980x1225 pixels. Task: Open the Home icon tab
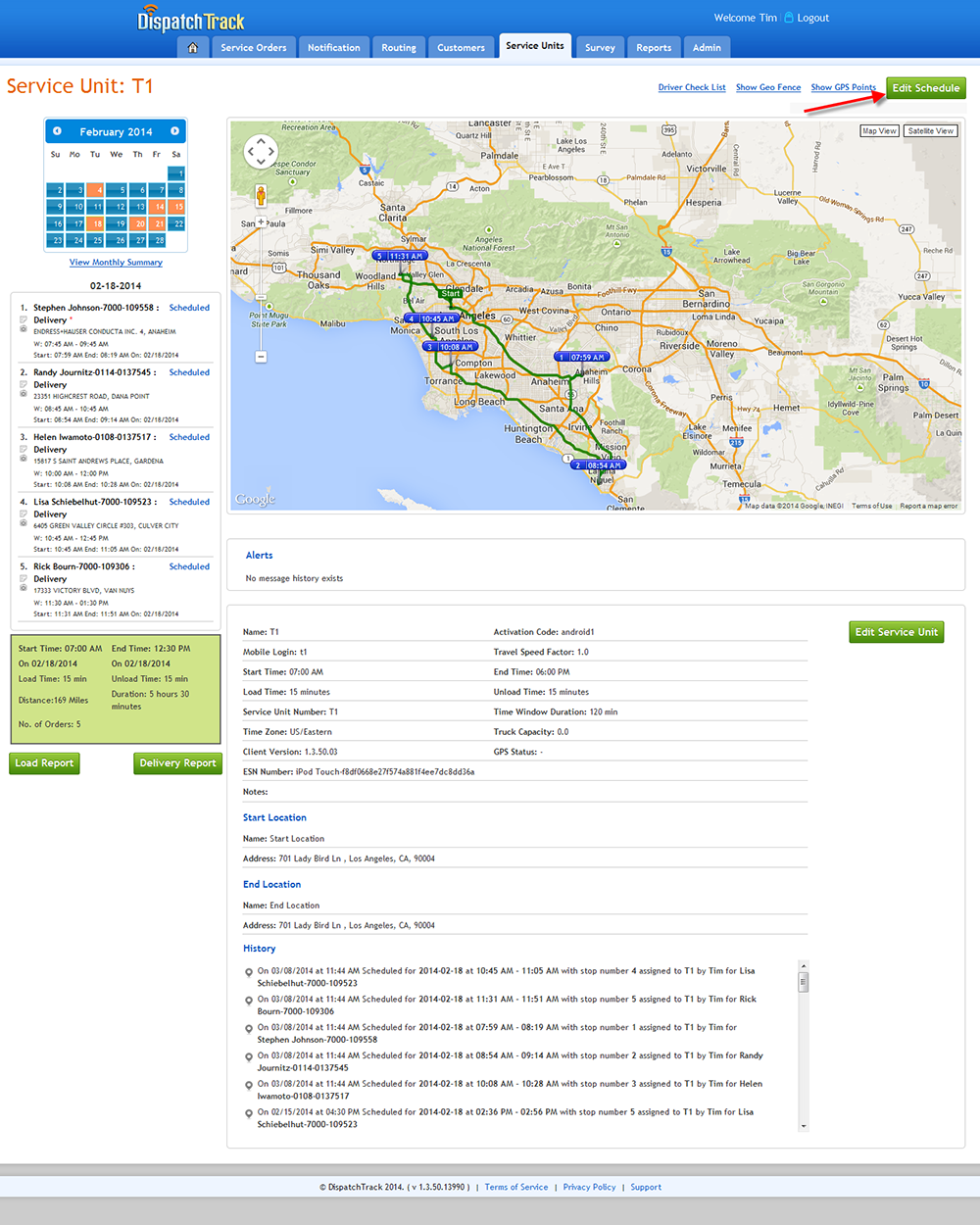coord(193,47)
